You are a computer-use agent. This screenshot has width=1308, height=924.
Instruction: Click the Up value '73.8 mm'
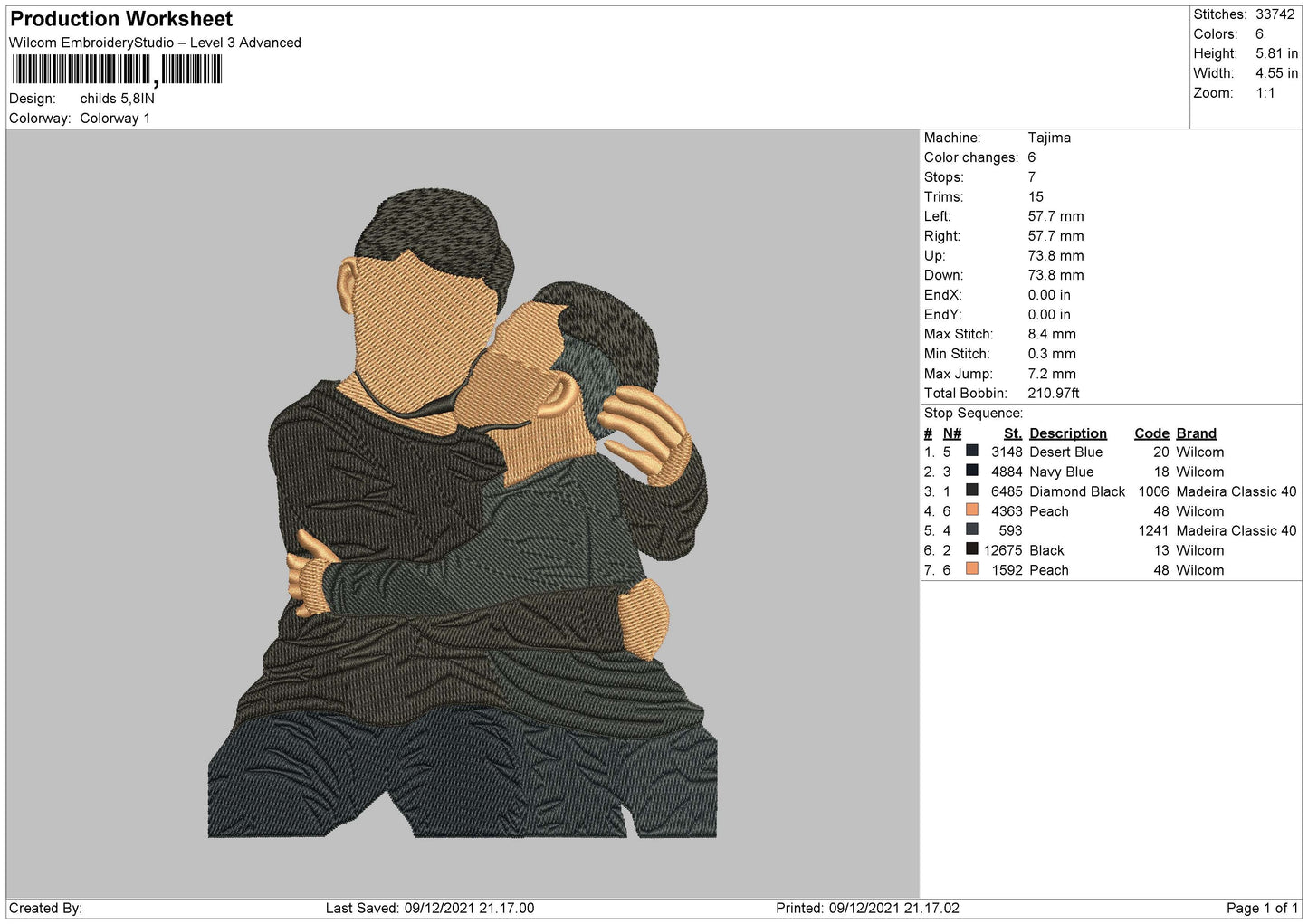pyautogui.click(x=1055, y=256)
